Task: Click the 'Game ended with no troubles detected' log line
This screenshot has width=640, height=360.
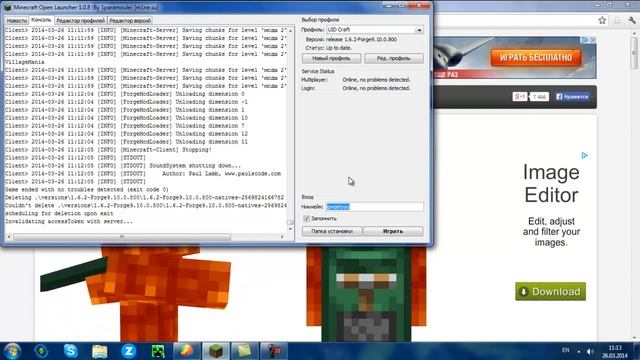Action: [87, 190]
